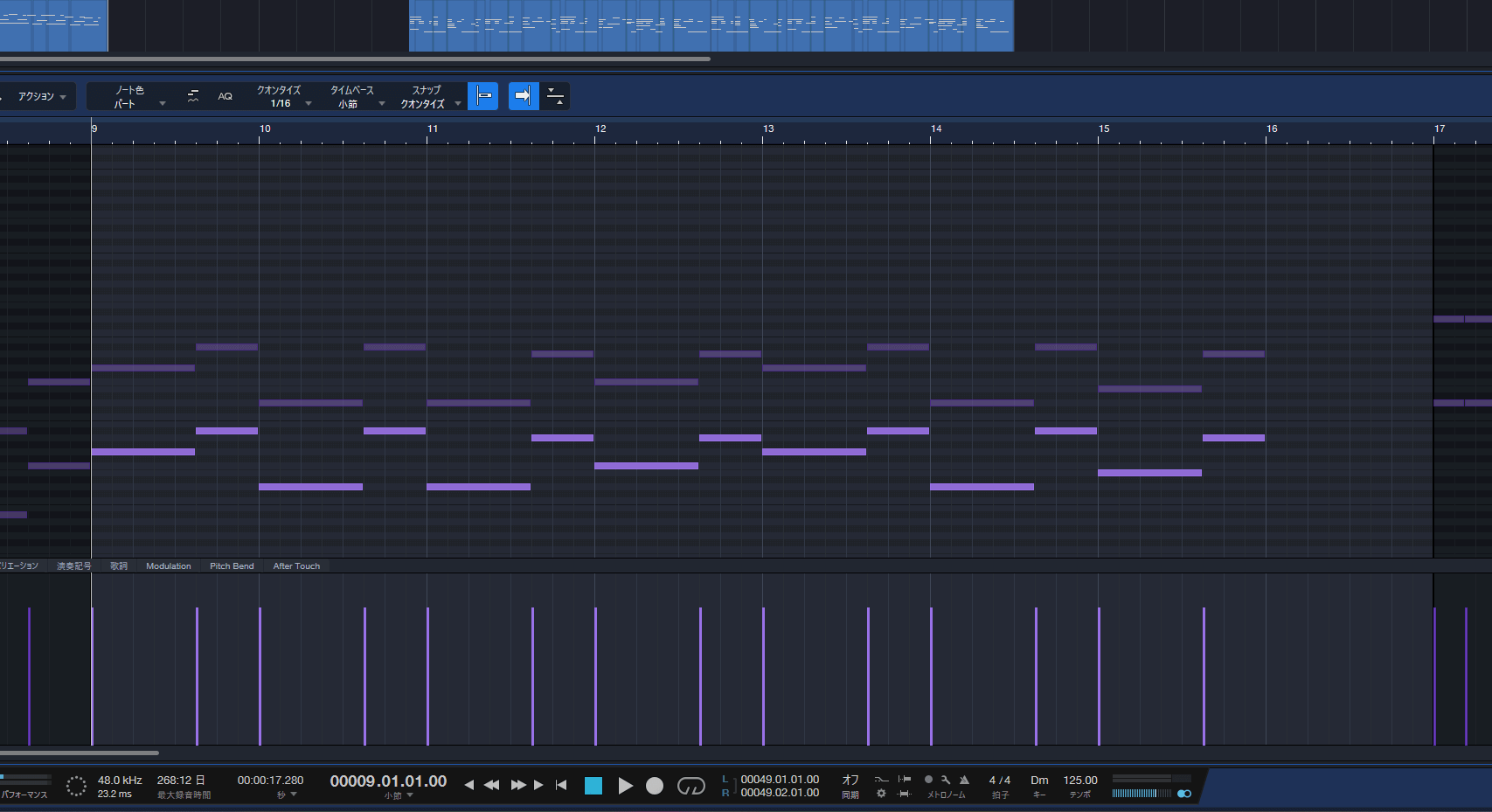
Task: Open the タイムベース 小節 dropdown
Action: (357, 96)
